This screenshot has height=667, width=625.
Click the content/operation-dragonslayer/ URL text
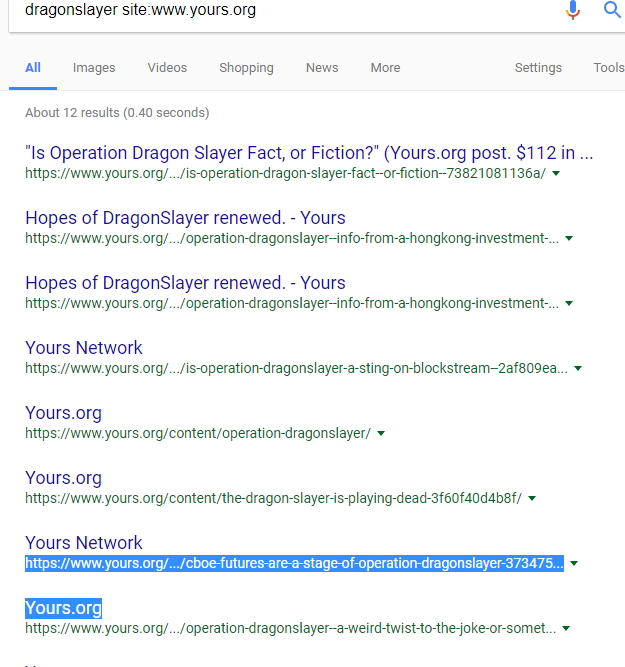(198, 433)
